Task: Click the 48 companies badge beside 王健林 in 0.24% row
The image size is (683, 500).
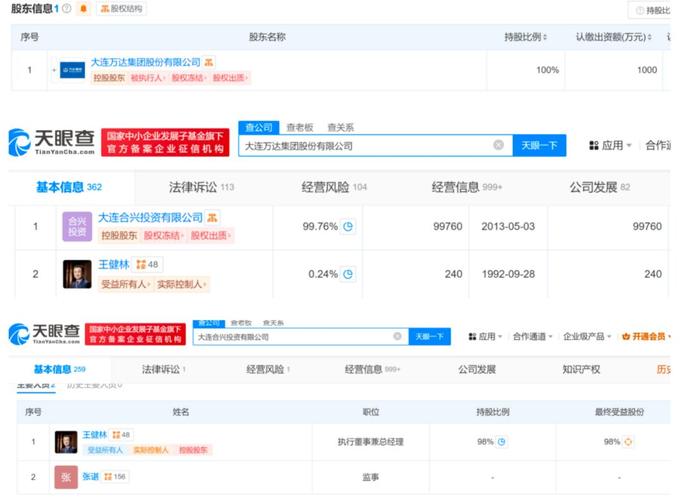Action: (148, 264)
